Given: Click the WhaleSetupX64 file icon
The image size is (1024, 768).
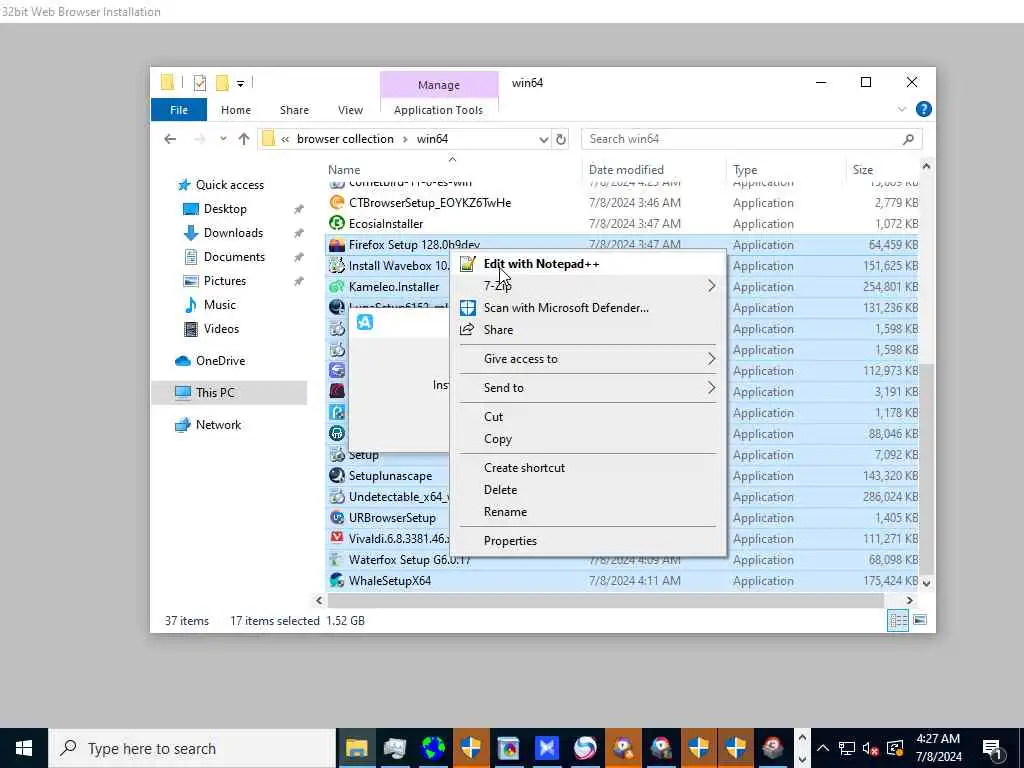Looking at the screenshot, I should point(336,581).
